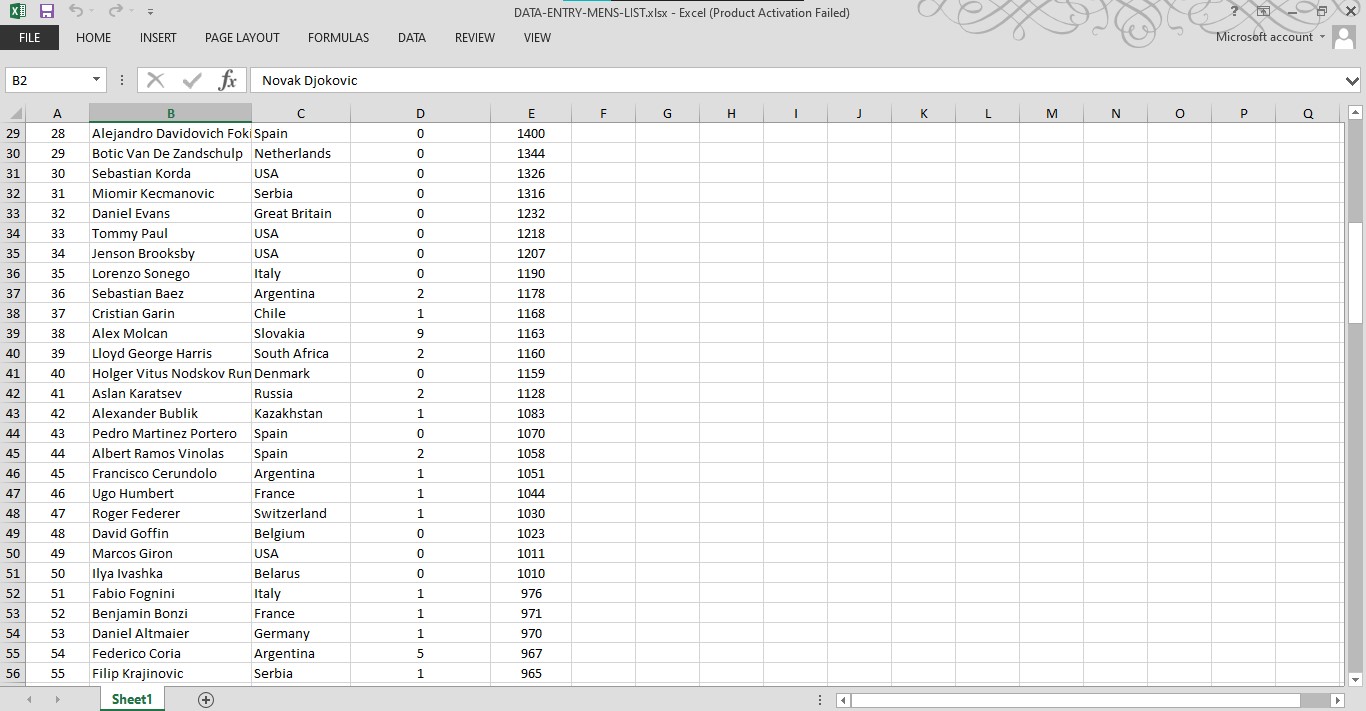Add a new sheet with the plus icon
The width and height of the screenshot is (1366, 711).
point(206,700)
